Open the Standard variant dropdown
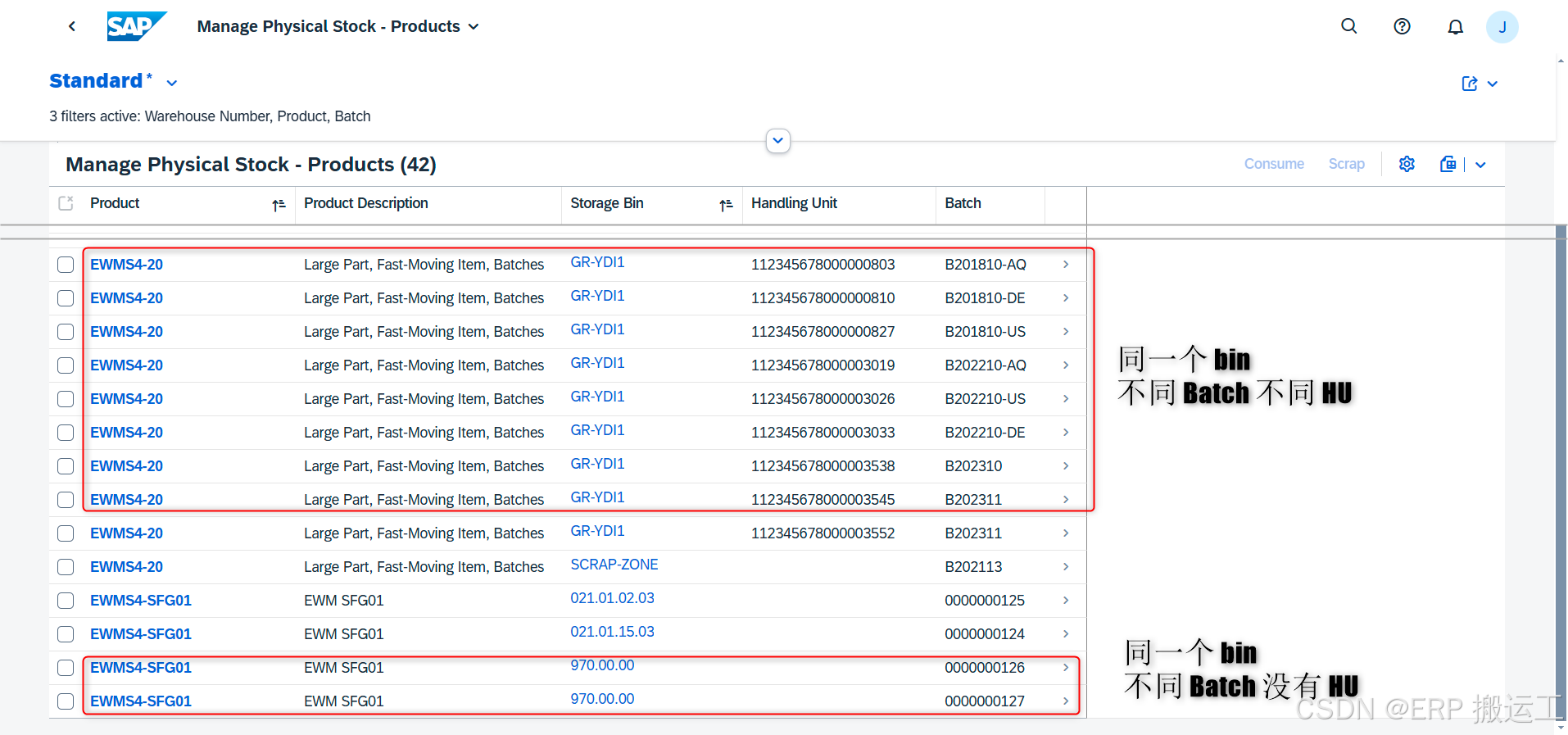The image size is (1568, 735). [x=172, y=83]
